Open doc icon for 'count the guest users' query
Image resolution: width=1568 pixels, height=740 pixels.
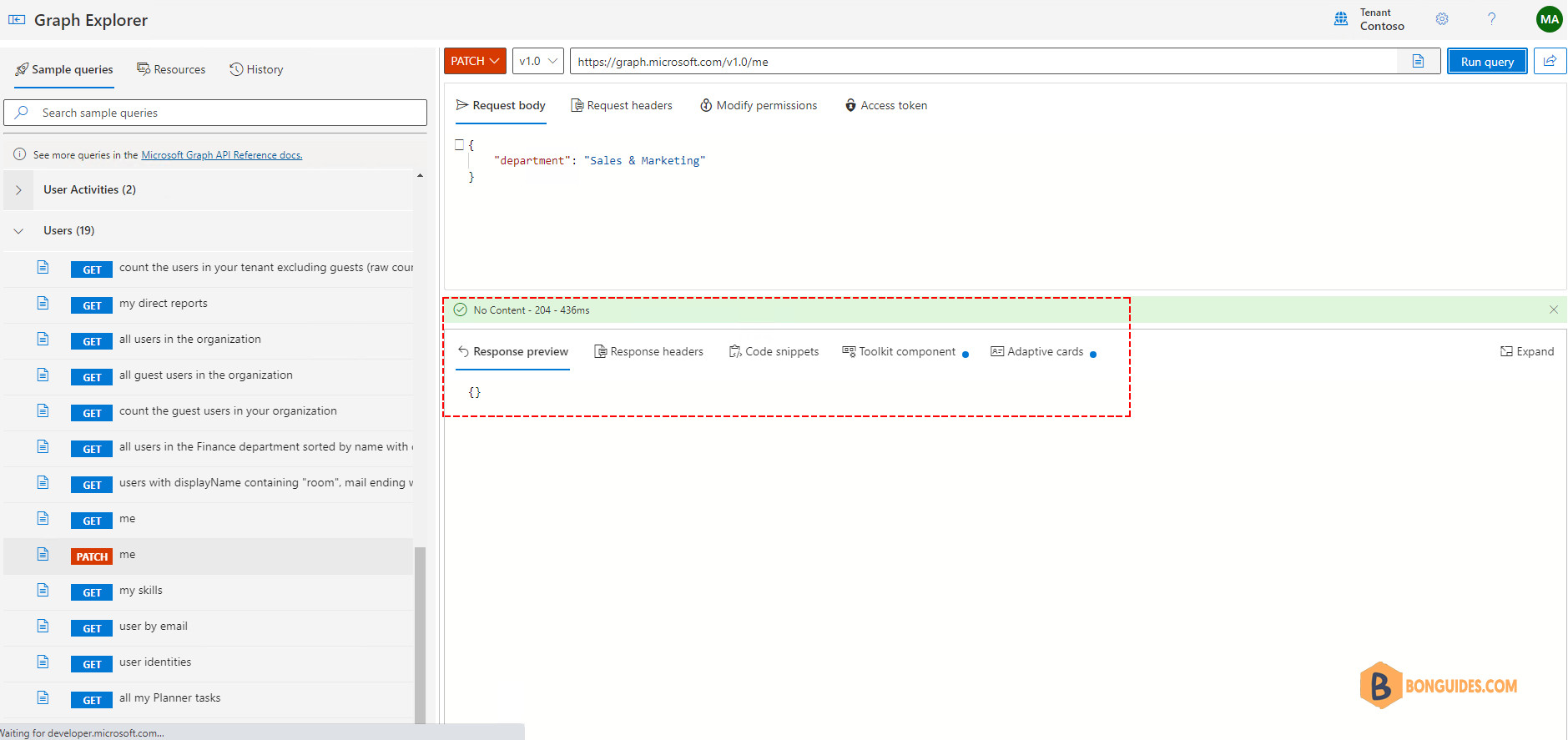pyautogui.click(x=43, y=410)
